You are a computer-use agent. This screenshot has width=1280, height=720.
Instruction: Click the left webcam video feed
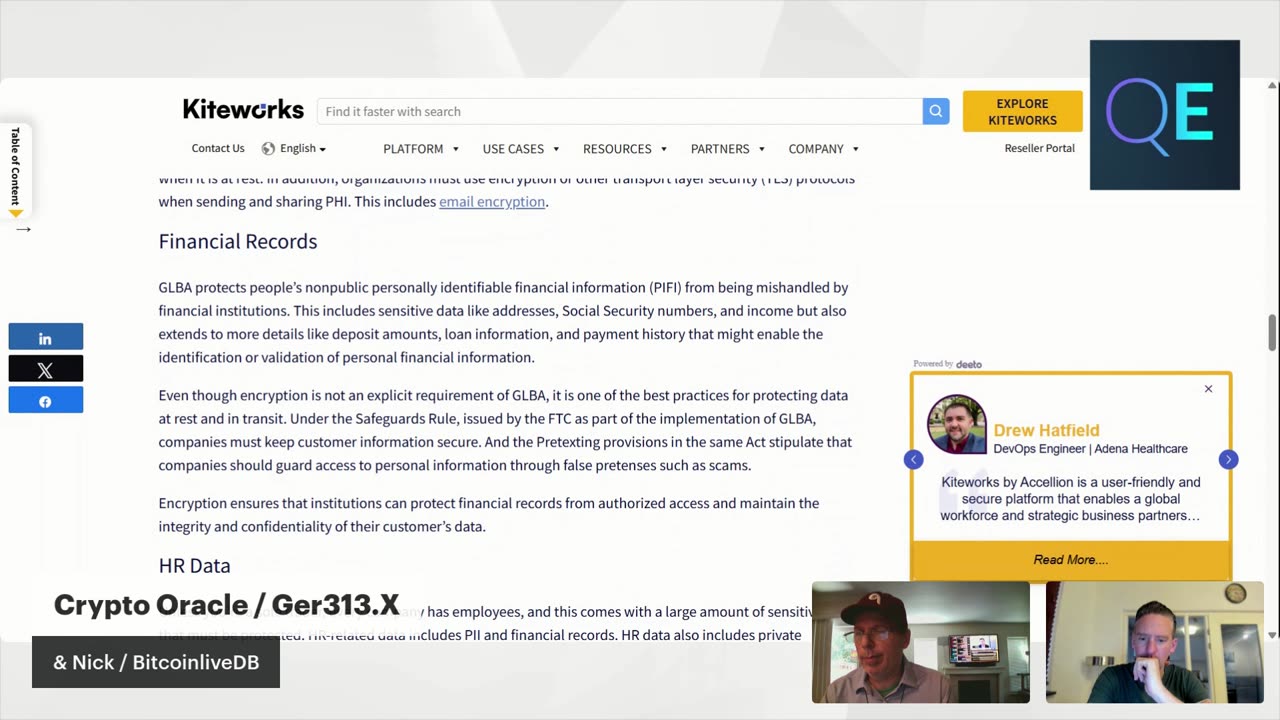[920, 642]
